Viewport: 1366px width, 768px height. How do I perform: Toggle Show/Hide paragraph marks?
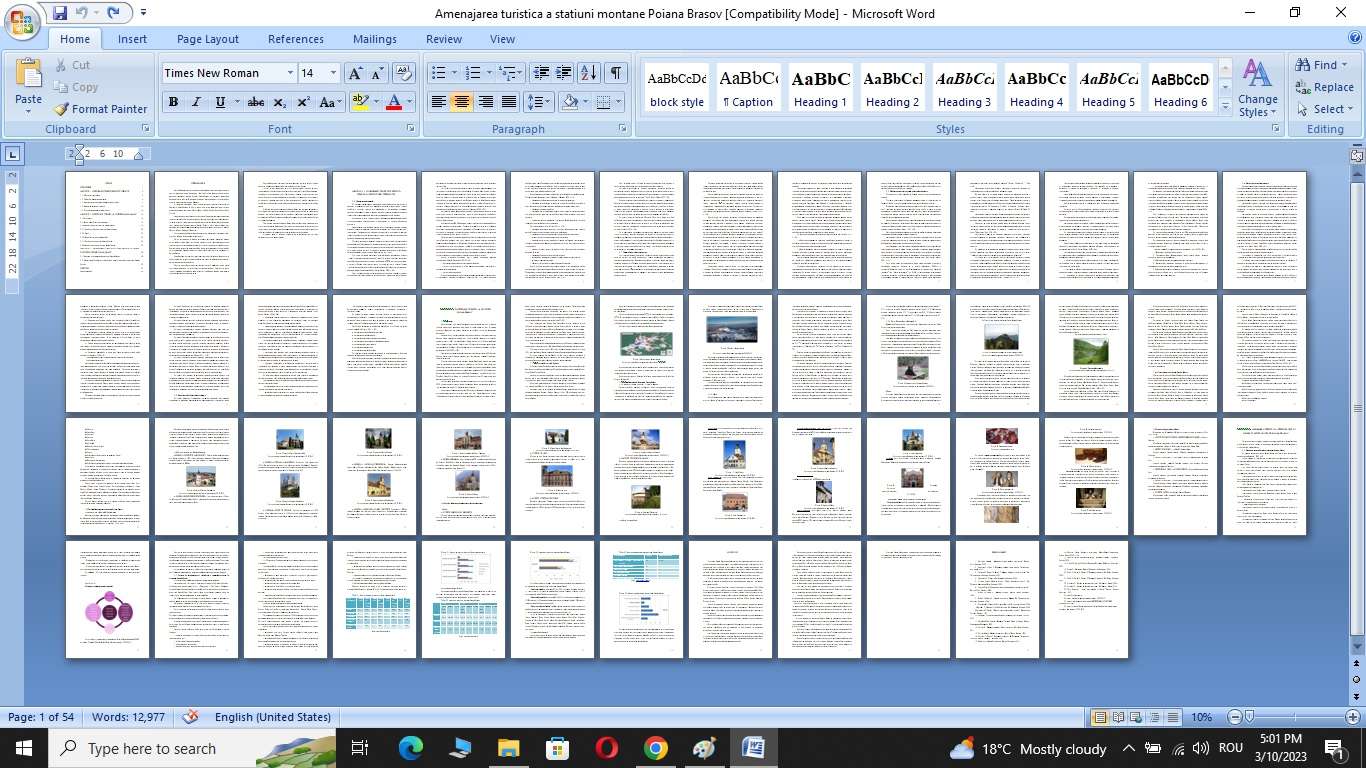(x=616, y=73)
